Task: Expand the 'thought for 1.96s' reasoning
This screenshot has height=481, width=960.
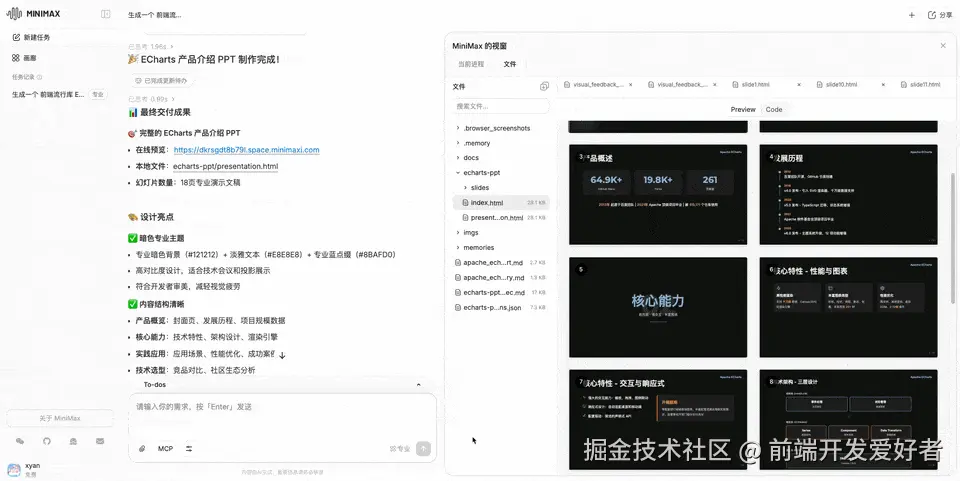Action: 151,47
